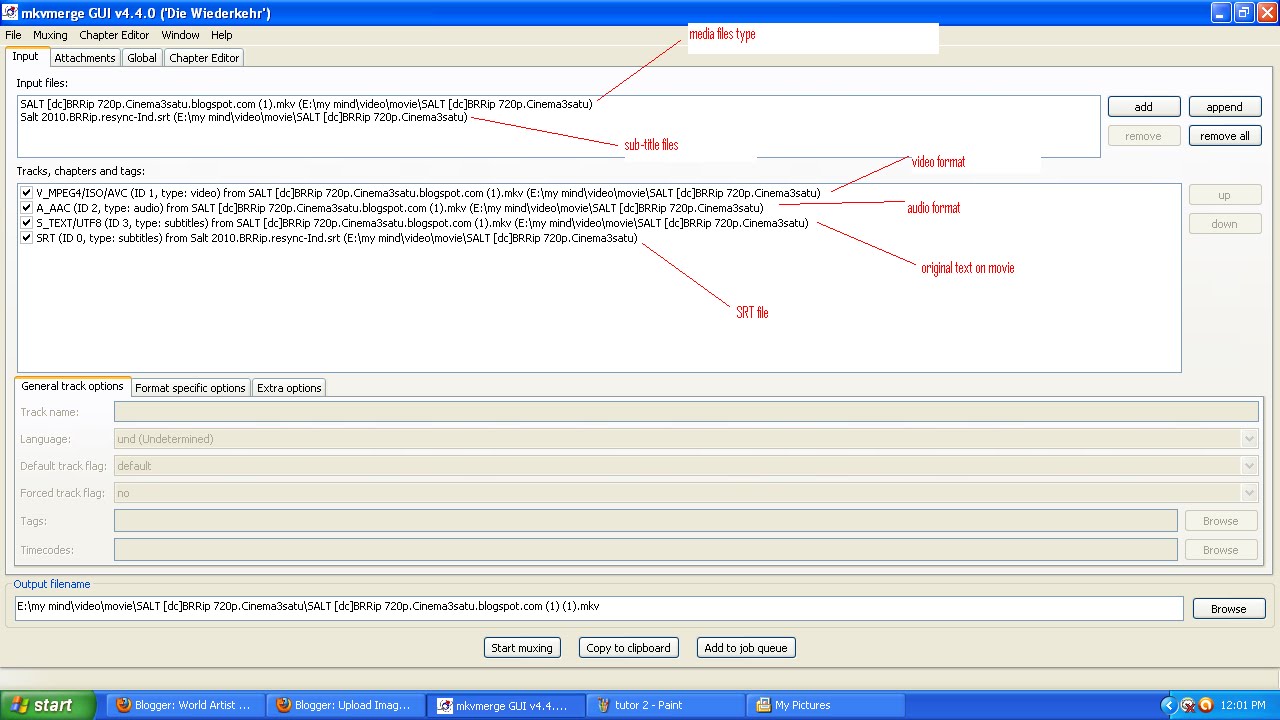
Task: Click the taskbar clock 12:01 PM
Action: [x=1243, y=705]
